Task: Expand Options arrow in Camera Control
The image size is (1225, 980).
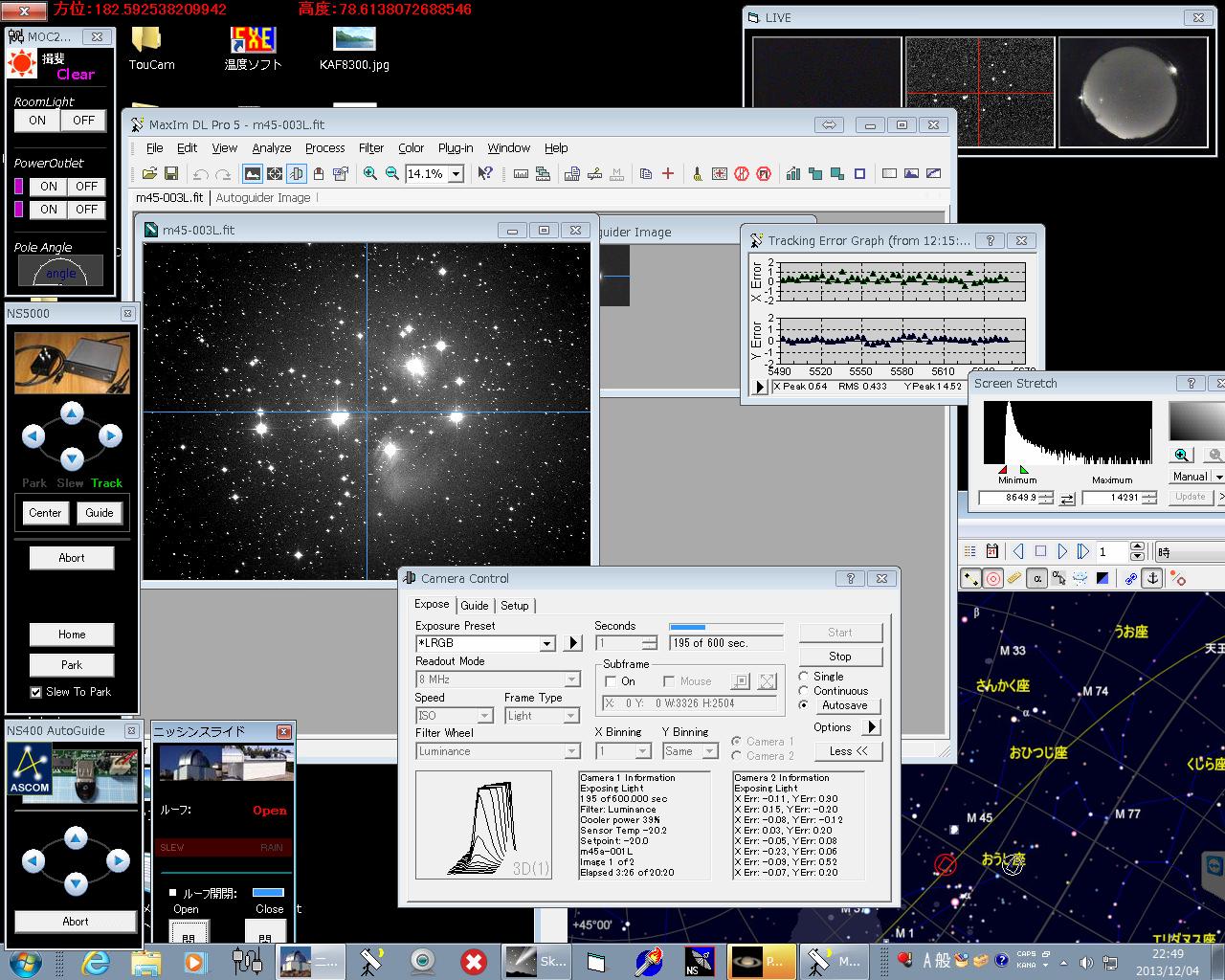Action: click(x=871, y=727)
